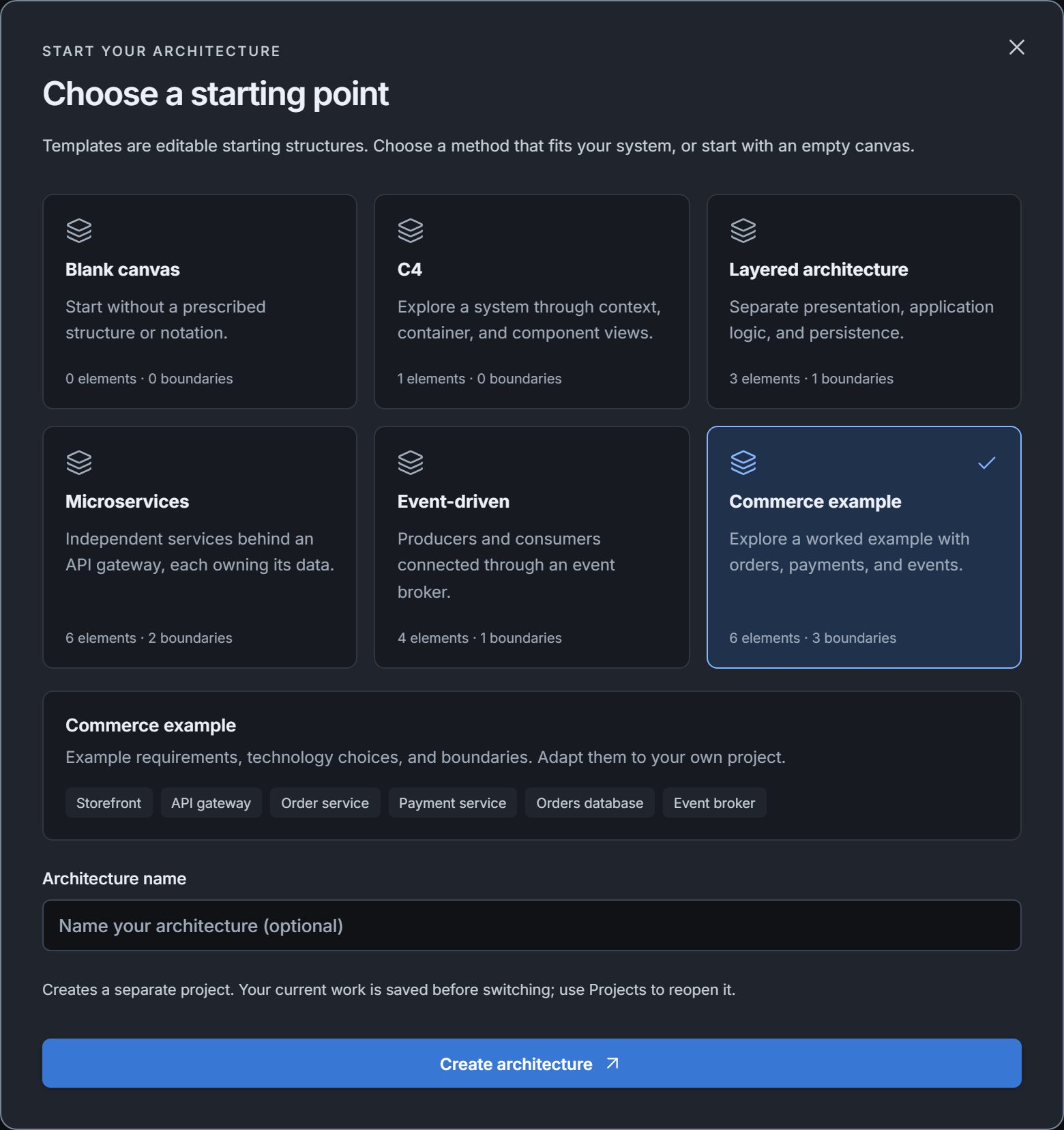Image resolution: width=1064 pixels, height=1130 pixels.
Task: Click the arrow icon on Create architecture button
Action: [x=612, y=1063]
